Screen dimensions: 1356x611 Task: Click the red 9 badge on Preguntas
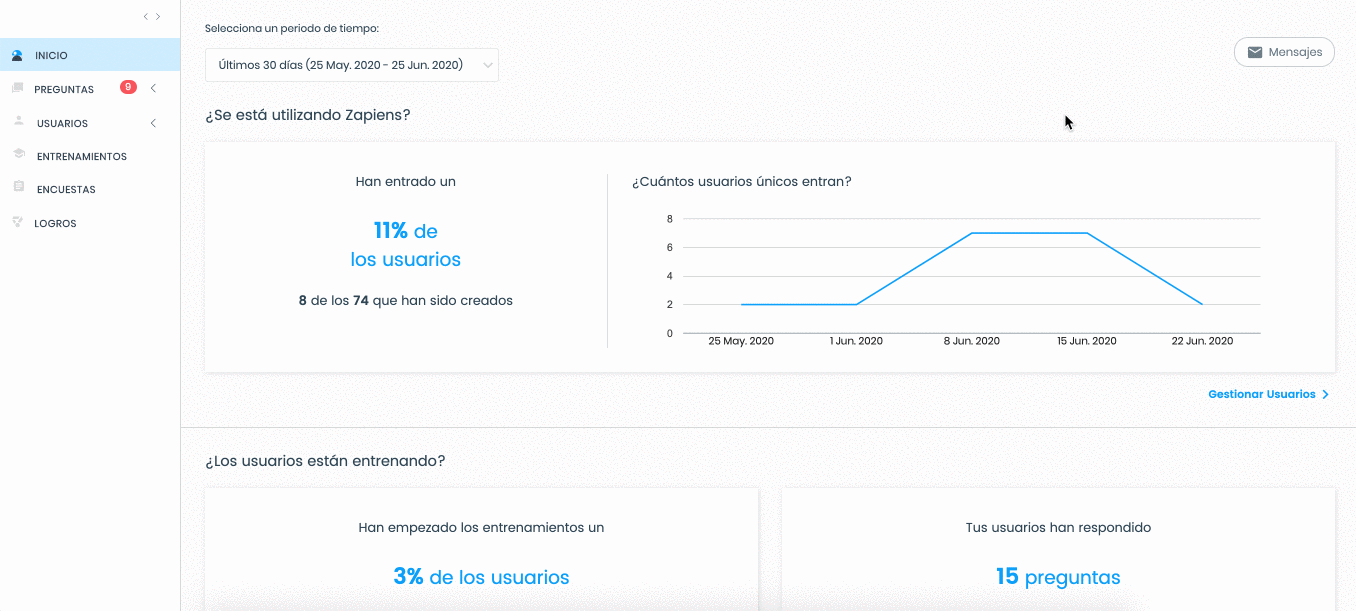coord(128,87)
